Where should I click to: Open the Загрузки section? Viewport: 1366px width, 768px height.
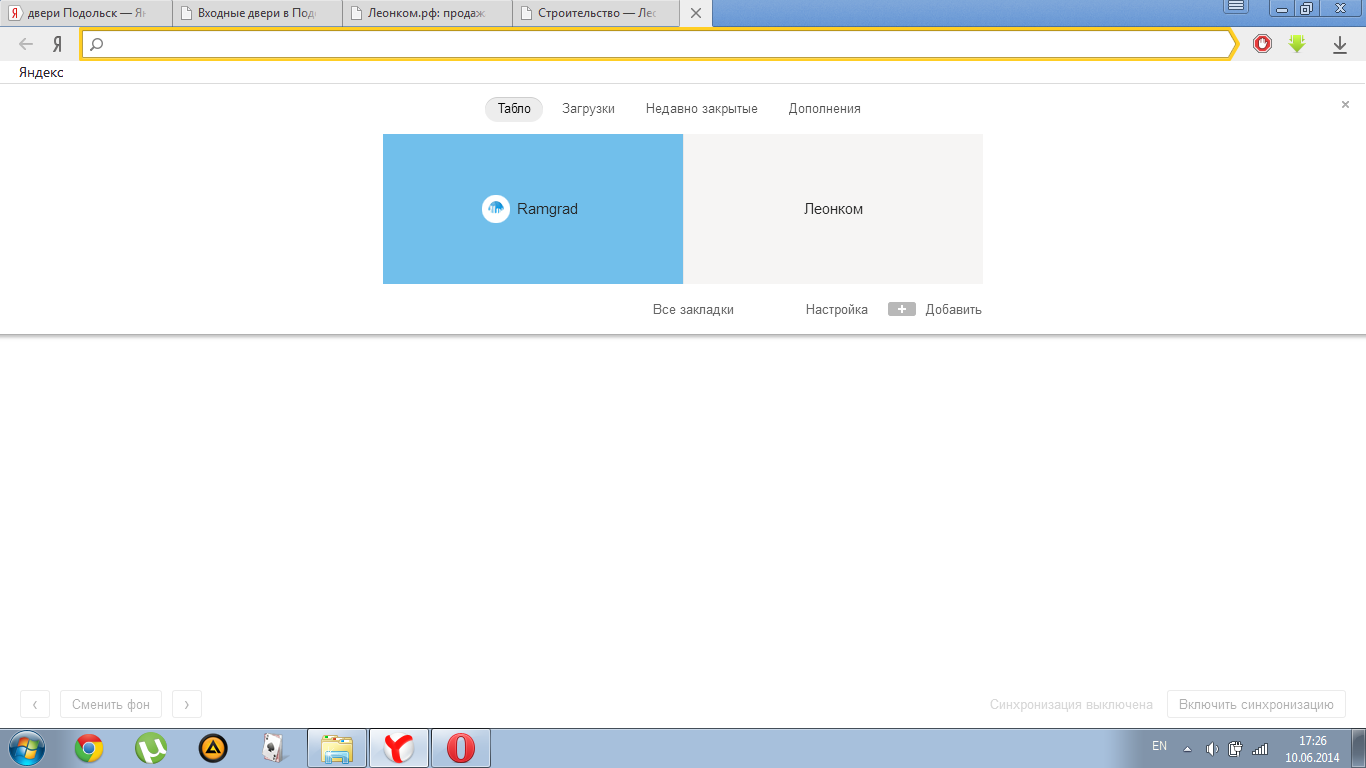(588, 109)
